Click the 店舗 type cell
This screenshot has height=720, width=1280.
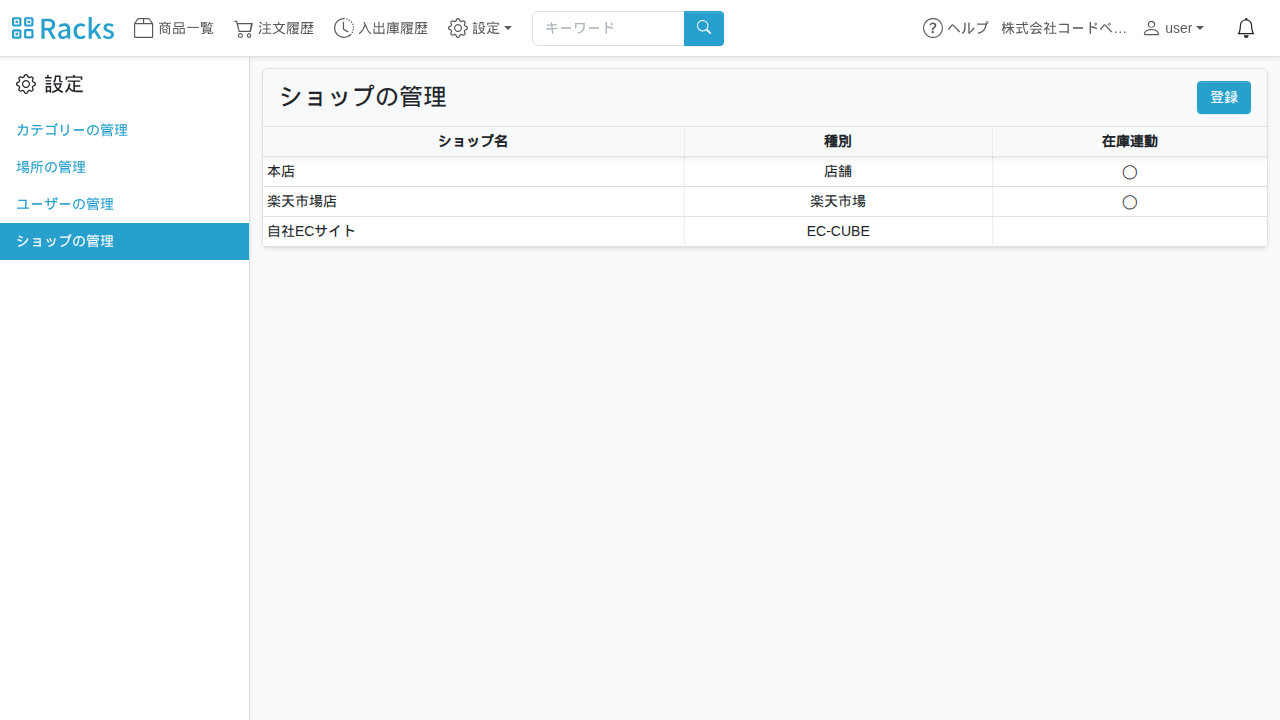coord(838,172)
